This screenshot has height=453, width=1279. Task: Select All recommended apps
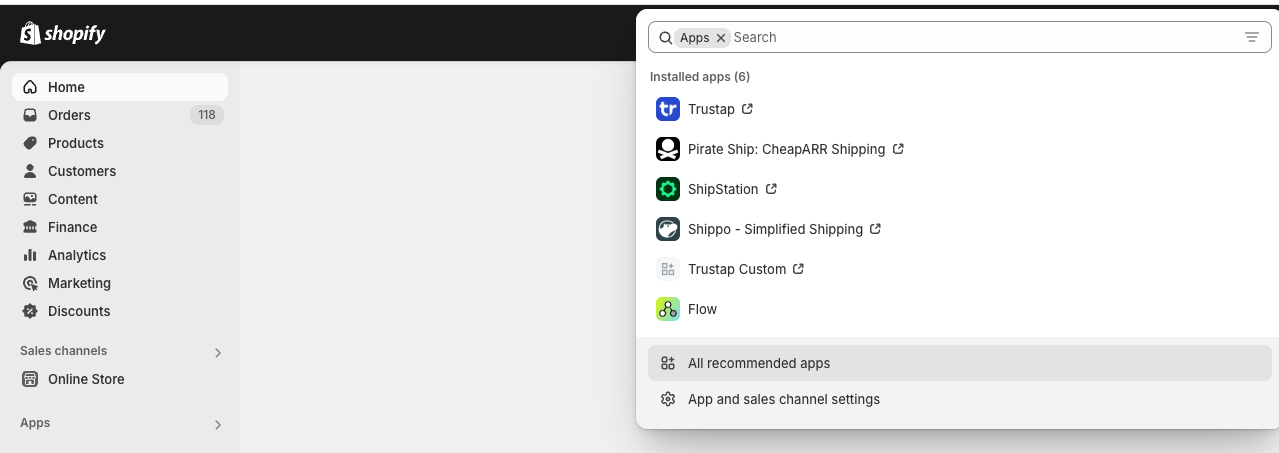pyautogui.click(x=759, y=363)
